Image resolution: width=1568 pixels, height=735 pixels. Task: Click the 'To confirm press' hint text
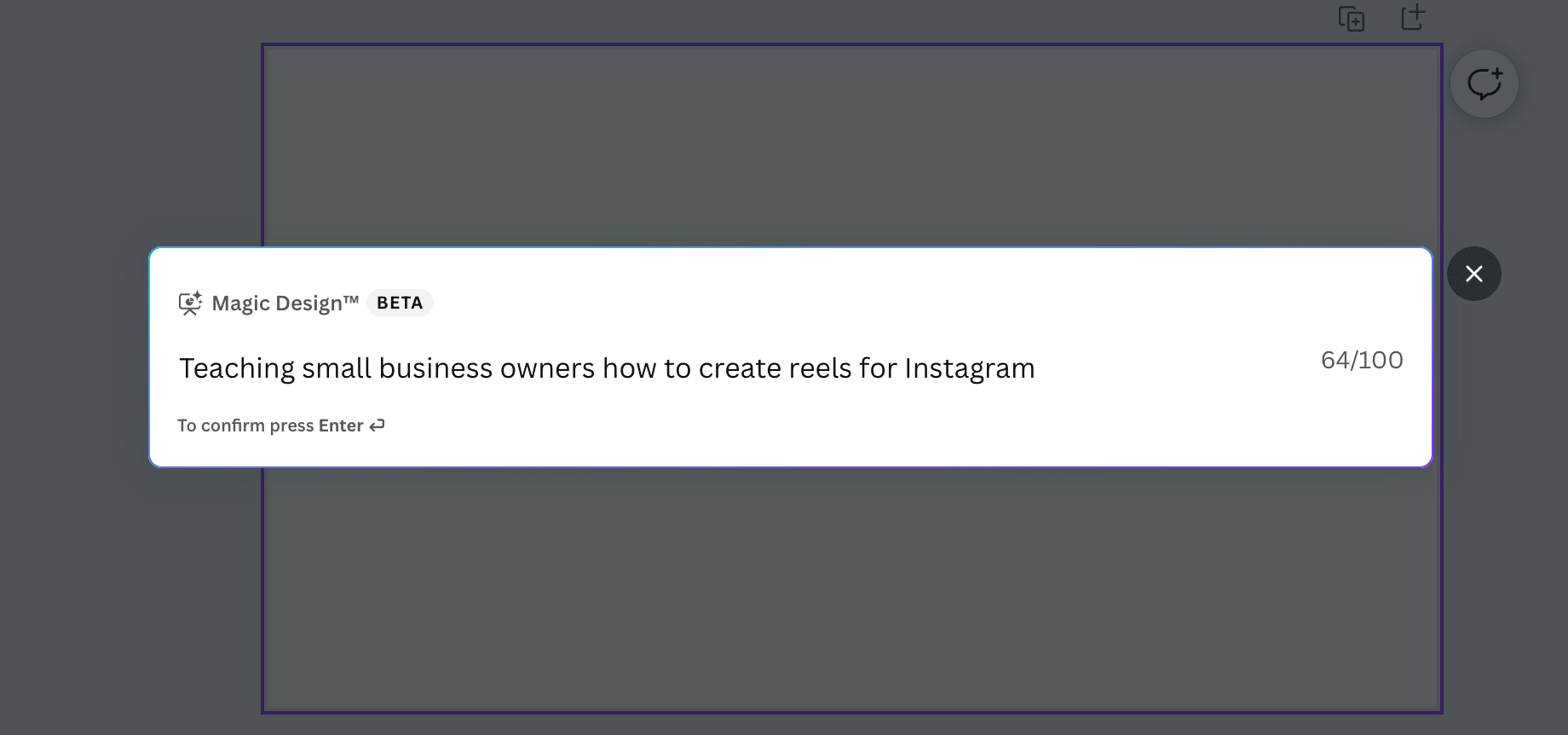click(245, 425)
